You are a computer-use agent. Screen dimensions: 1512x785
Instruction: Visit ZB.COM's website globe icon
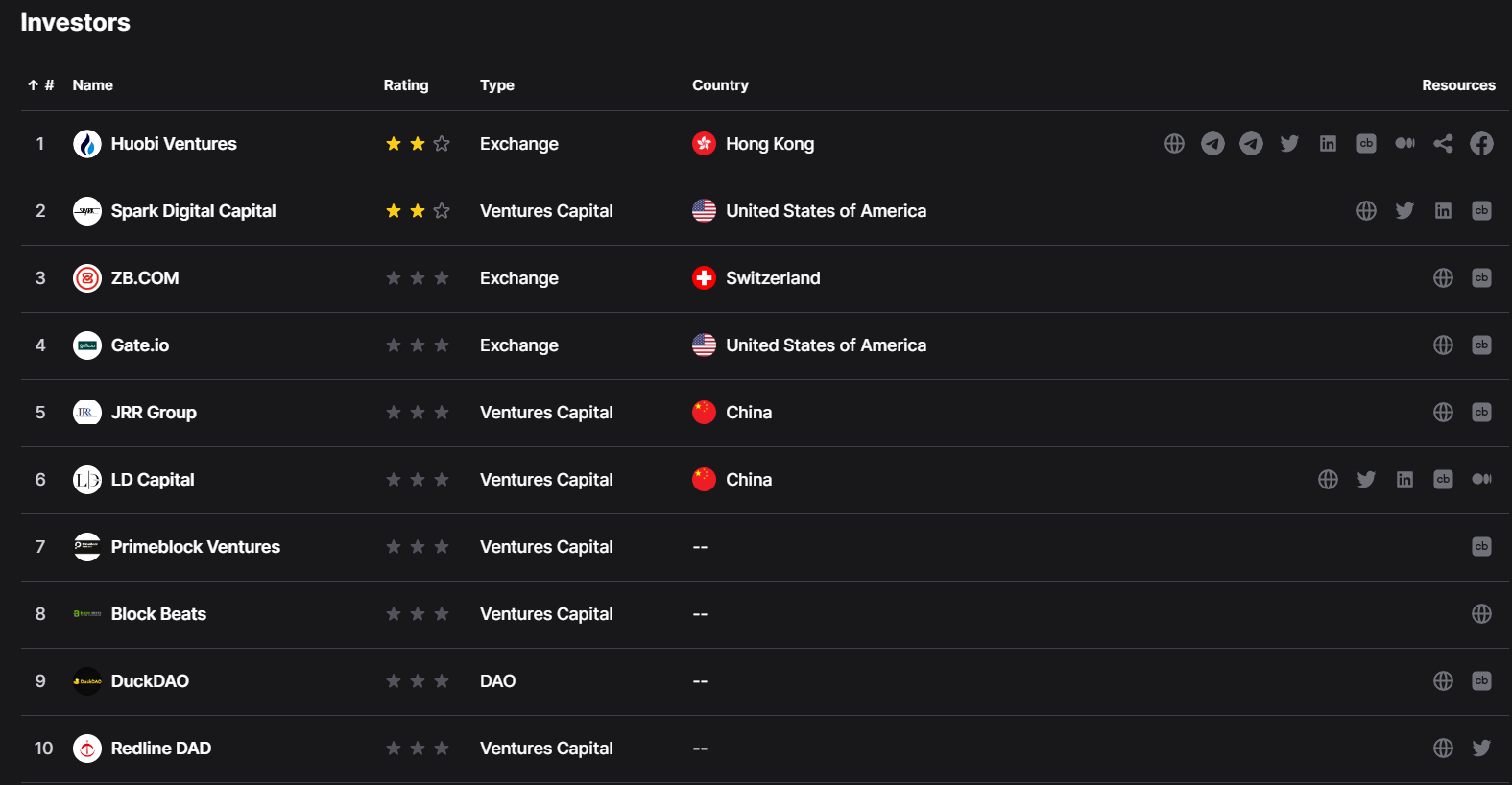point(1443,278)
